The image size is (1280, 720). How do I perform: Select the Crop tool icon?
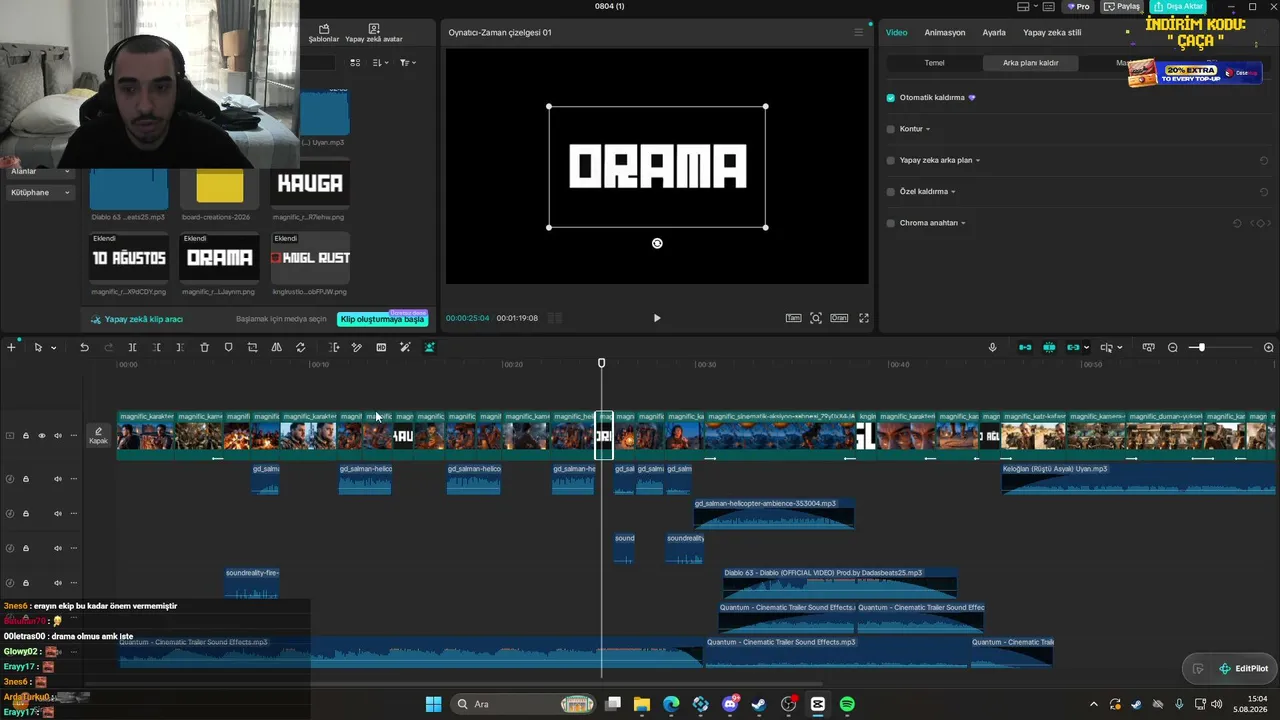(252, 347)
